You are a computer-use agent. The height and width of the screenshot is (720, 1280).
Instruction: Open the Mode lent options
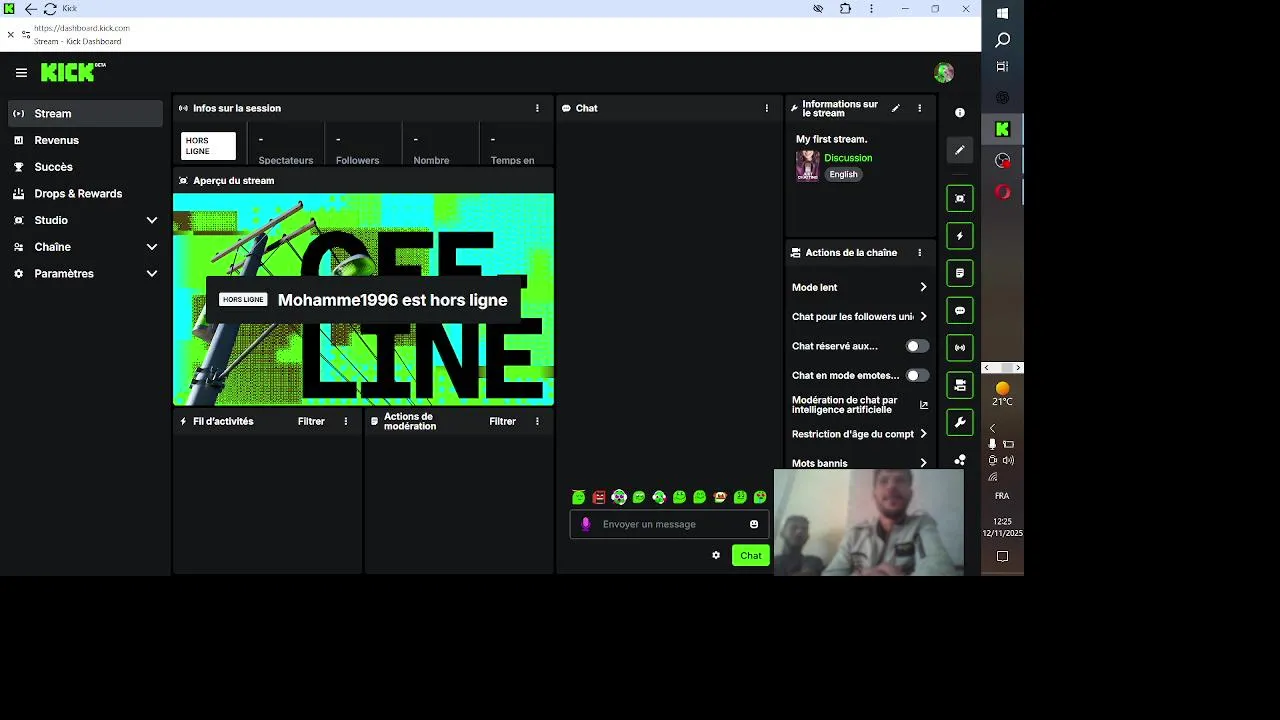point(860,287)
